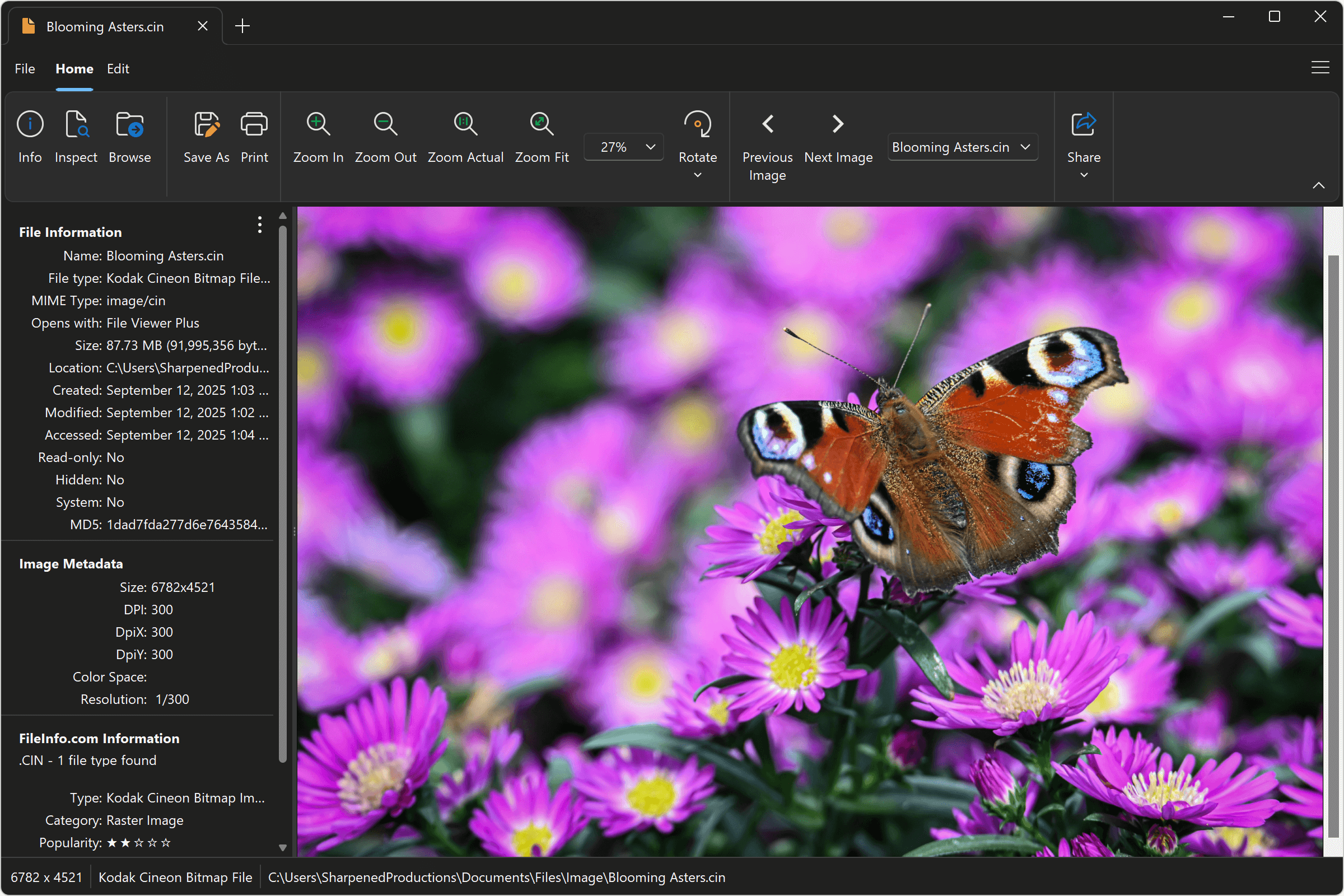
Task: Select the Inspect tool
Action: (x=76, y=137)
